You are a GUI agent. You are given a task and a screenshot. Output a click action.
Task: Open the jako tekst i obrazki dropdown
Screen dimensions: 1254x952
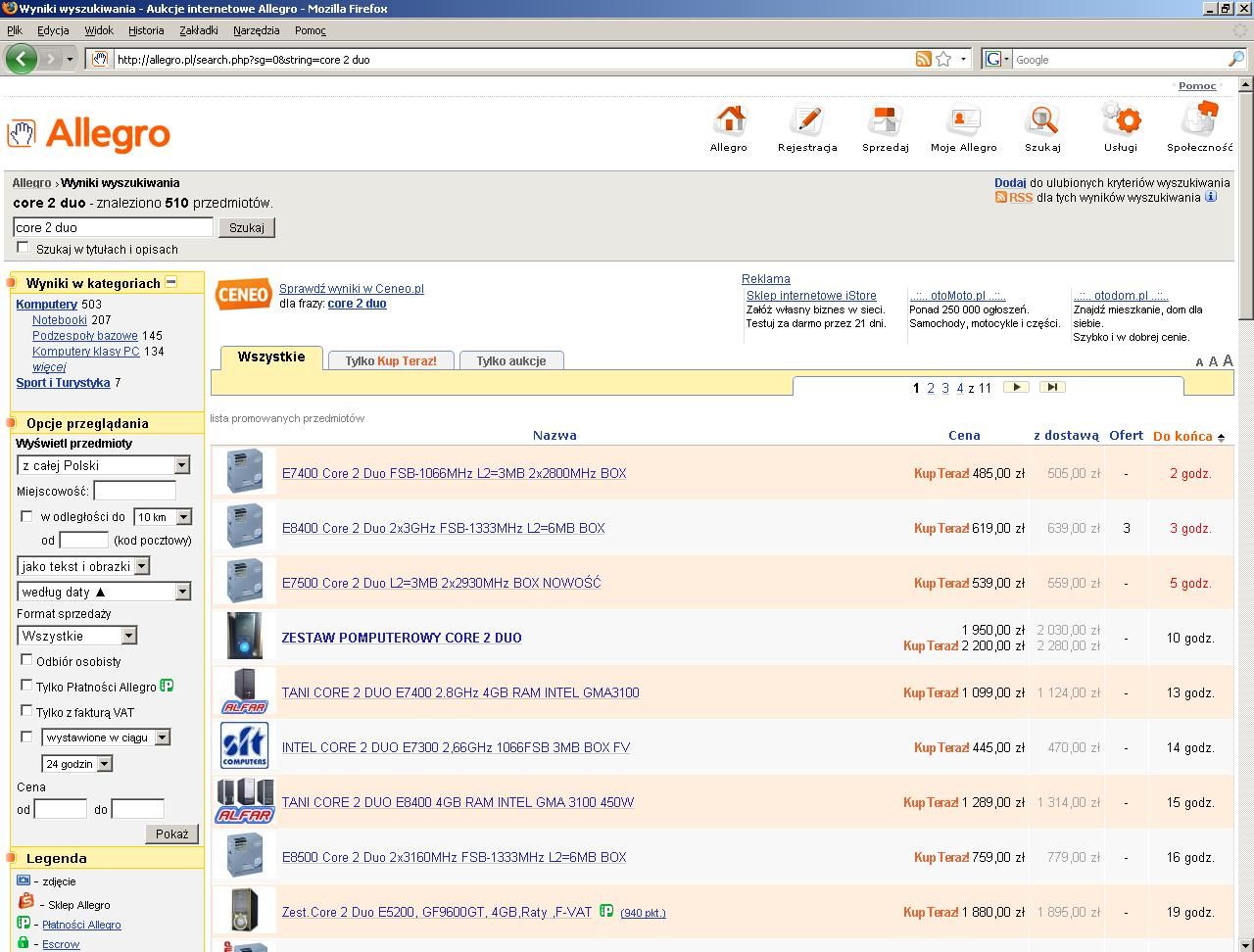pos(83,566)
